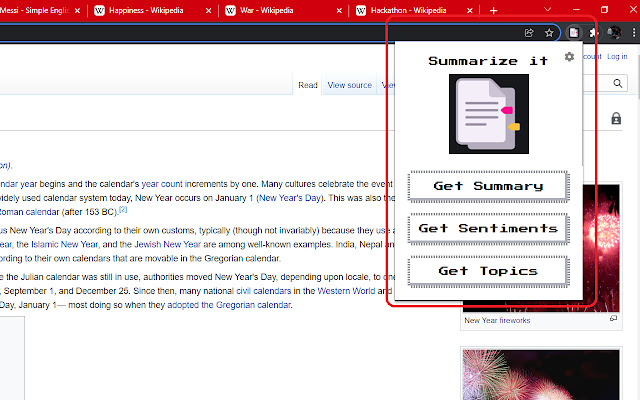Close the War - Wikipedia tab
This screenshot has width=640, height=400.
point(339,11)
